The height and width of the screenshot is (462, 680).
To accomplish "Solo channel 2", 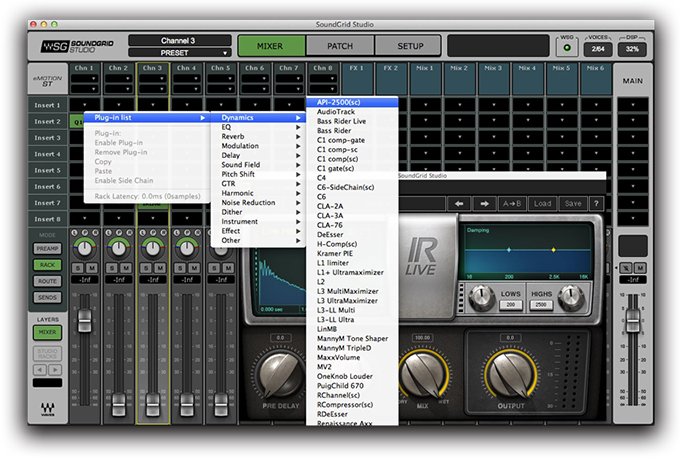I will point(111,268).
